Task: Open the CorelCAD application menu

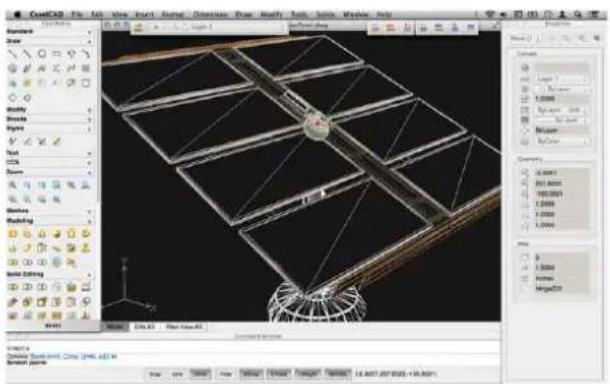Action: pos(47,14)
